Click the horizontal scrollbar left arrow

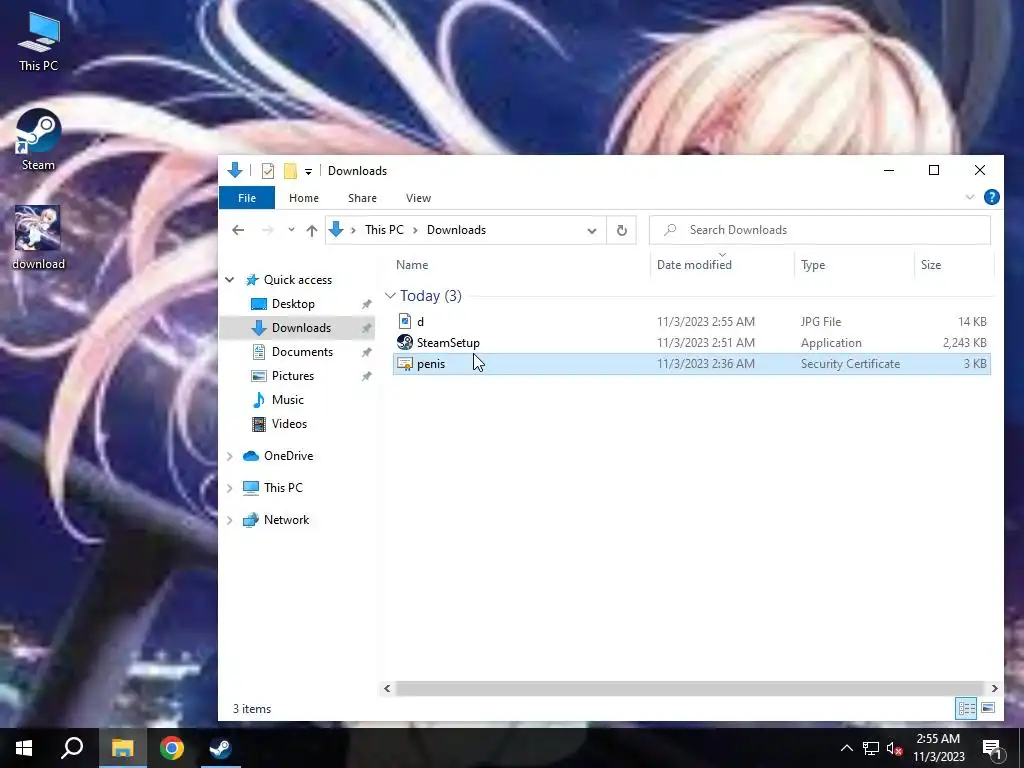387,688
